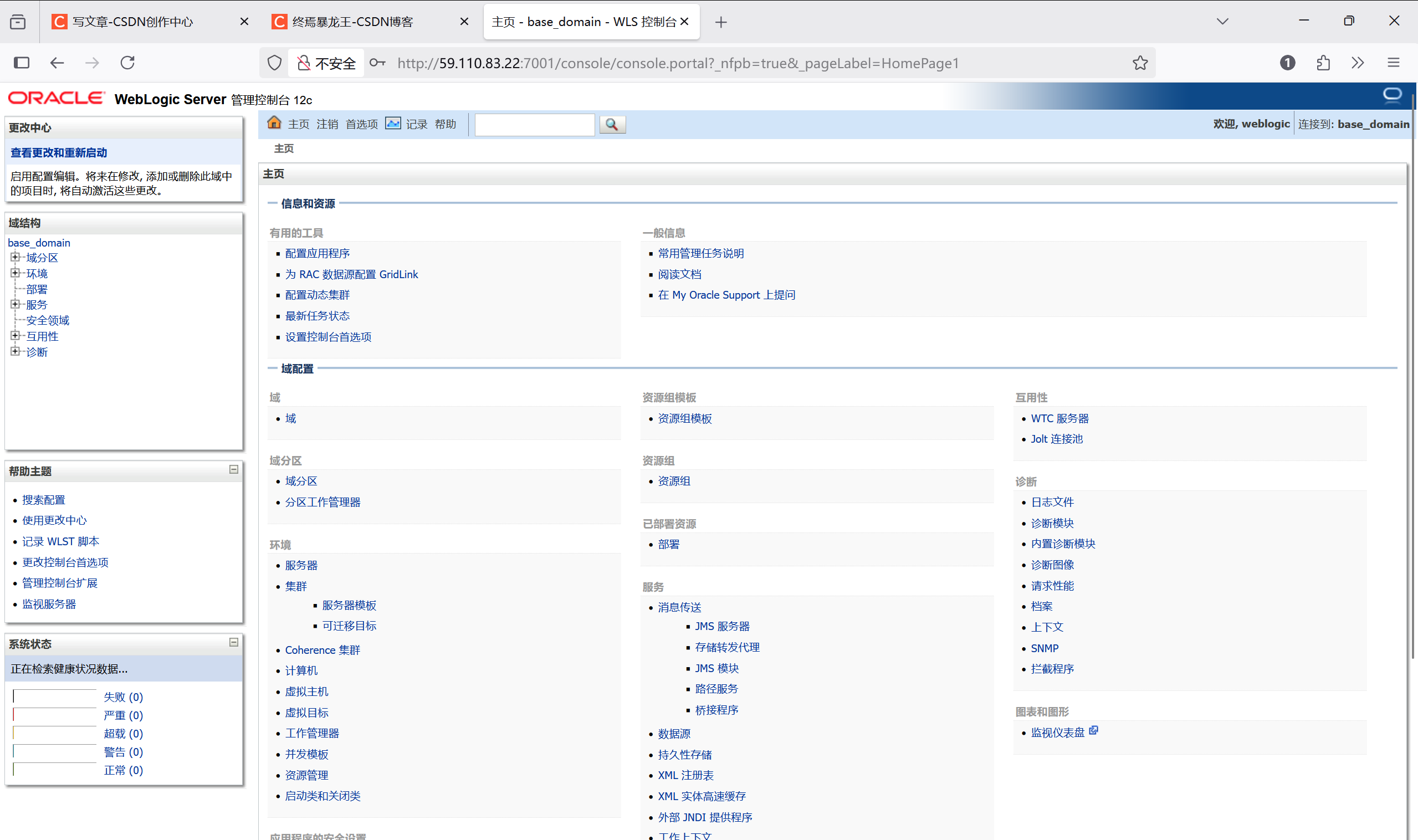Expand the 域分区 tree node
1418x840 pixels.
click(16, 257)
